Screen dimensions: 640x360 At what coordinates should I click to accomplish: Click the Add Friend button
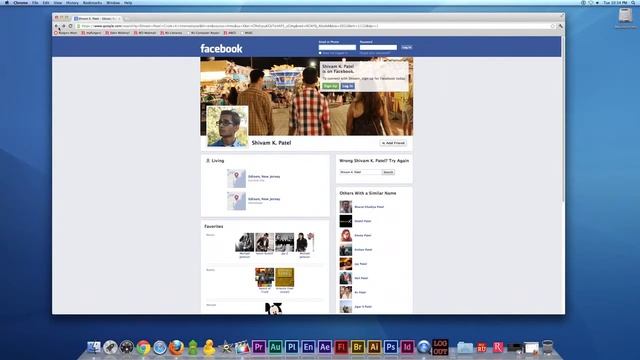(x=393, y=143)
